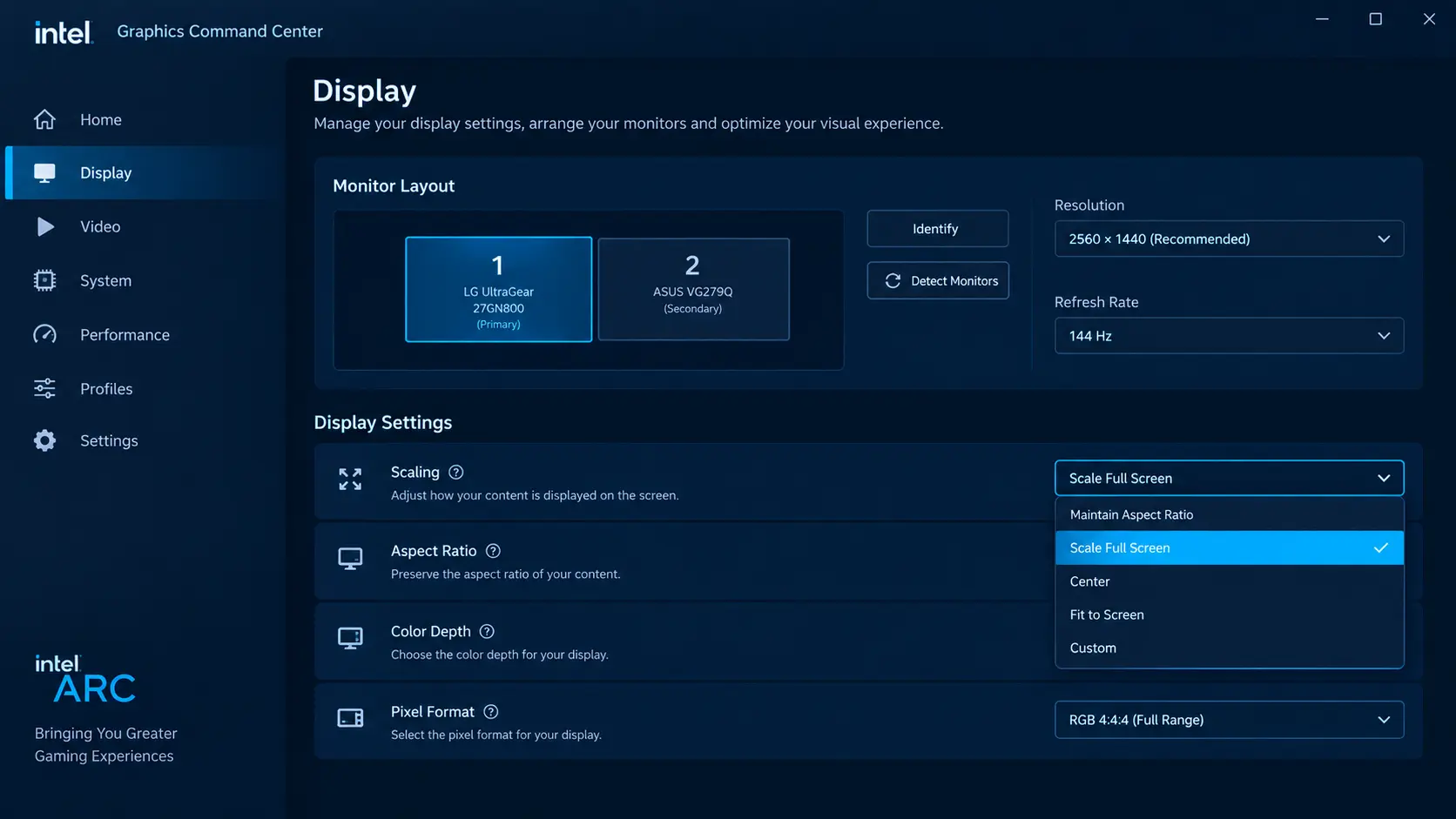Open the Settings section label
The height and width of the screenshot is (819, 1456).
pos(109,440)
